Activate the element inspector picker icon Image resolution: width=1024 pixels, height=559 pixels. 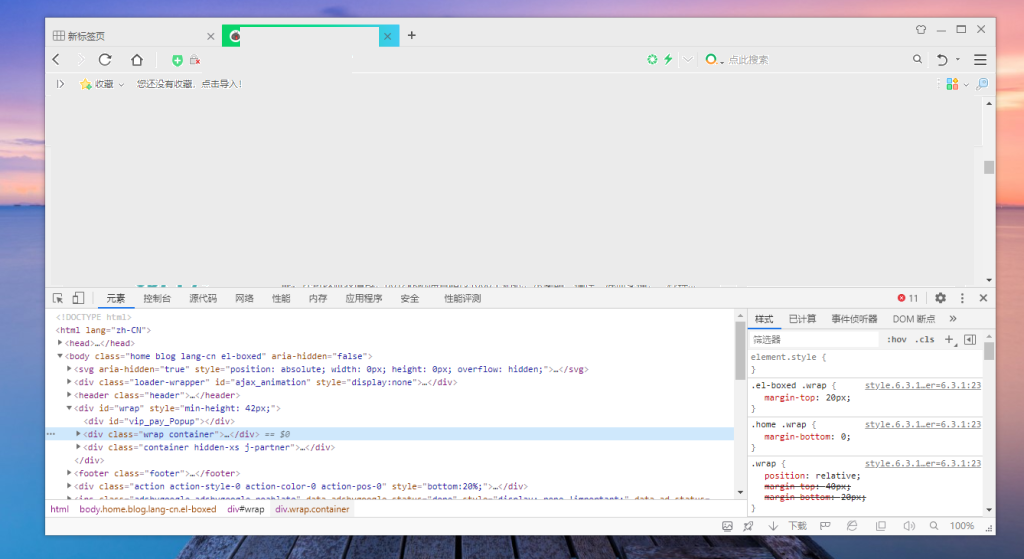click(58, 298)
